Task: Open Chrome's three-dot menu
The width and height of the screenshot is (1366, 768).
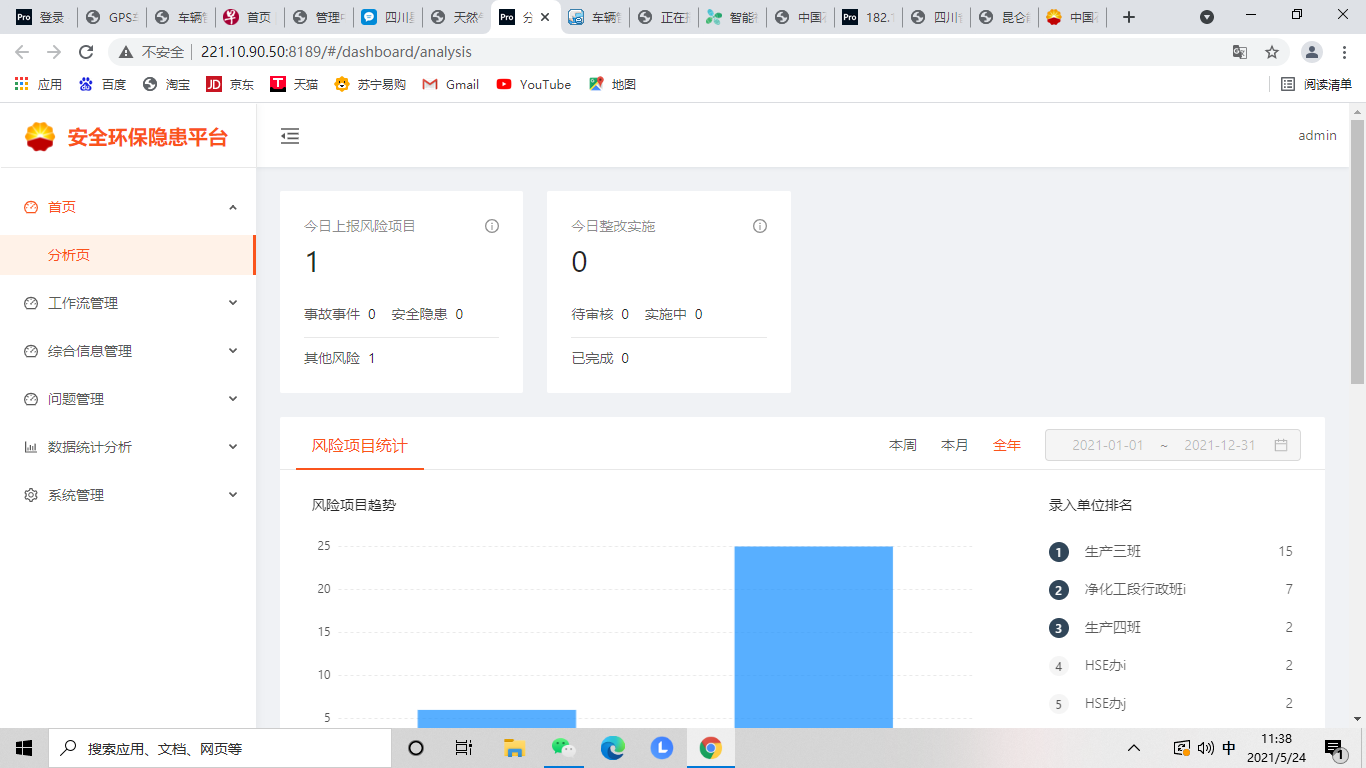Action: (x=1345, y=52)
